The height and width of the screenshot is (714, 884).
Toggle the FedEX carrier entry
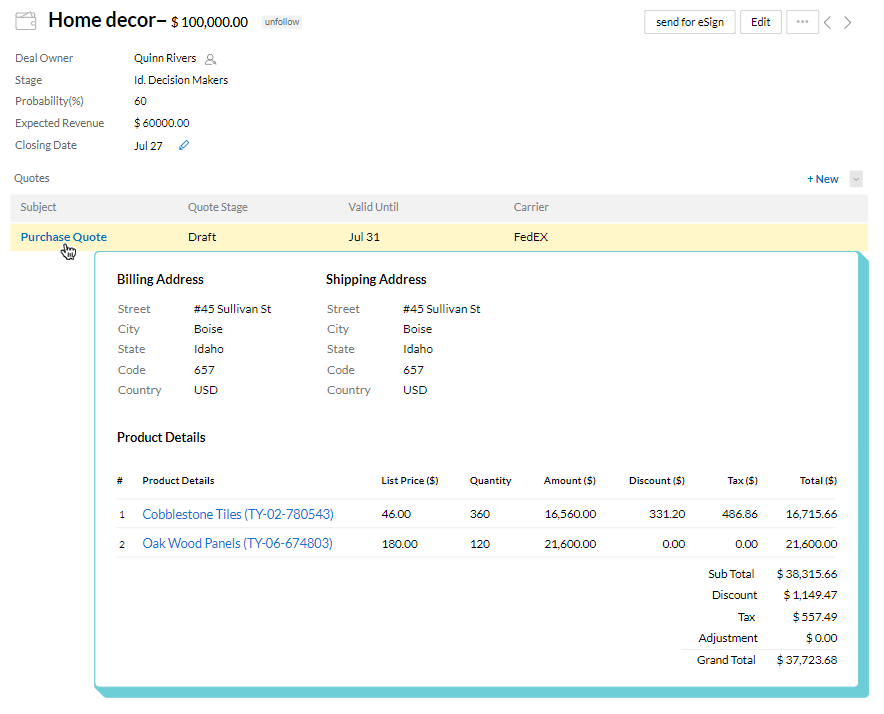[x=530, y=237]
